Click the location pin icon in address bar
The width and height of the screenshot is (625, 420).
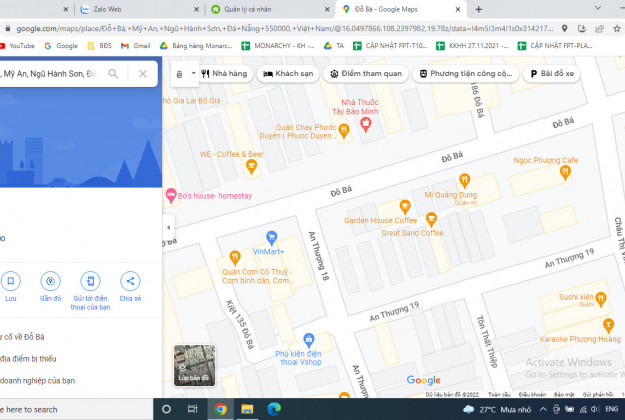click(x=564, y=28)
